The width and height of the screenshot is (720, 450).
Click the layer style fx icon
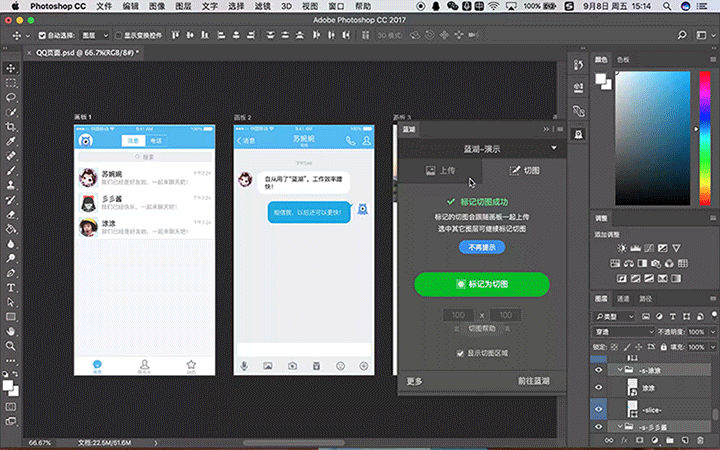[x=624, y=440]
